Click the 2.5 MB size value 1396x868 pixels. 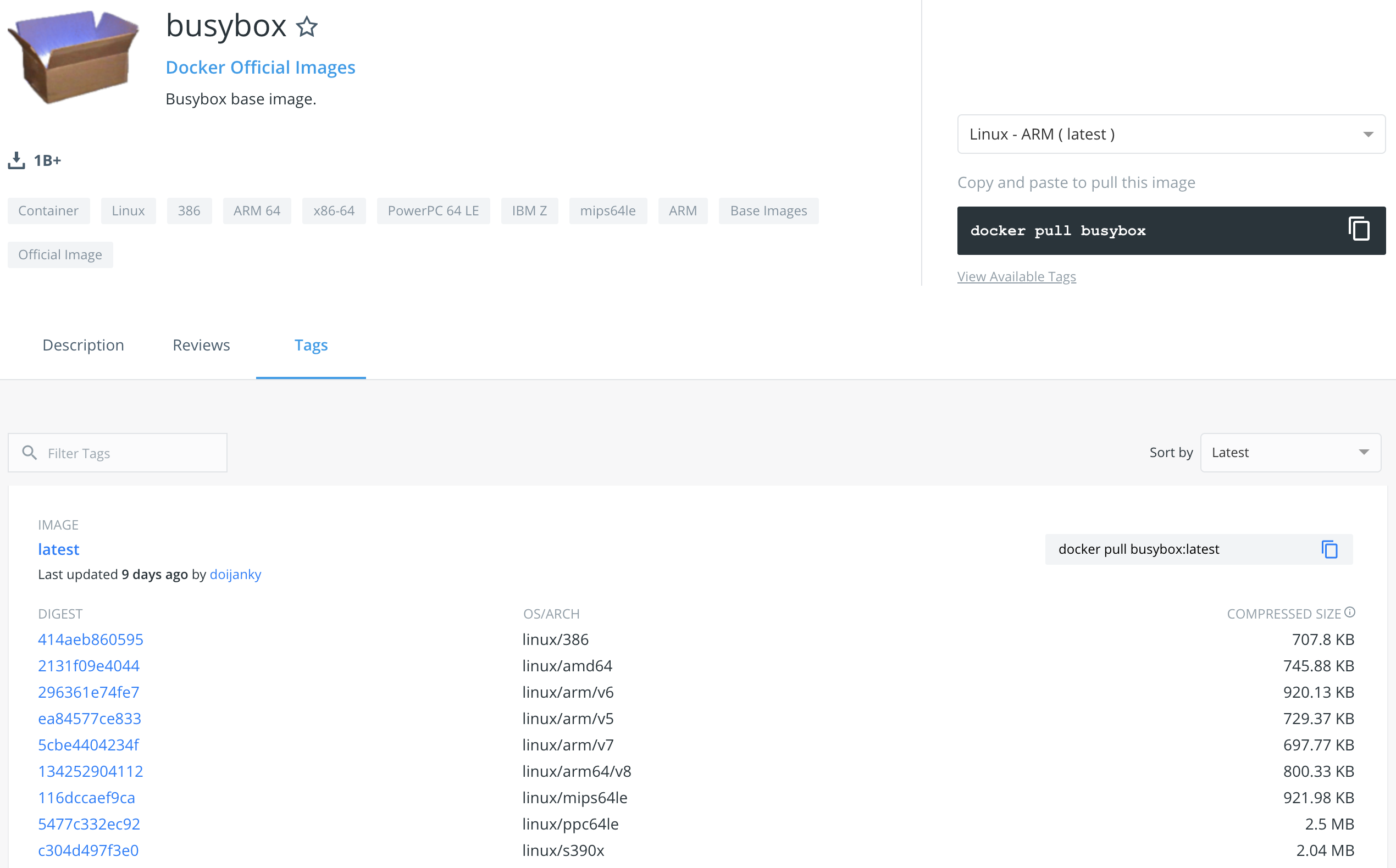(x=1329, y=825)
